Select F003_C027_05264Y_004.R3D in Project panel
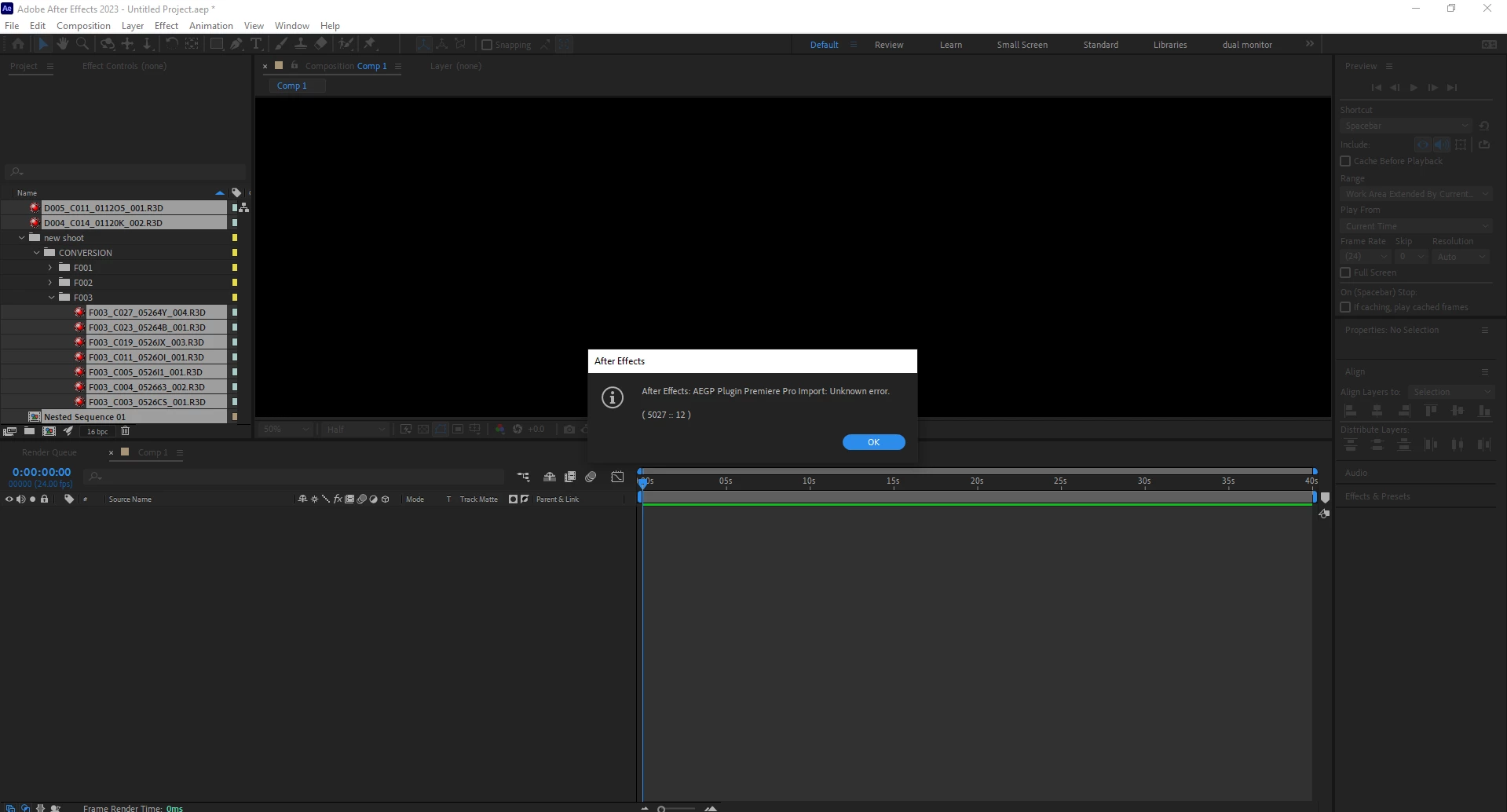The height and width of the screenshot is (812, 1507). coord(147,313)
